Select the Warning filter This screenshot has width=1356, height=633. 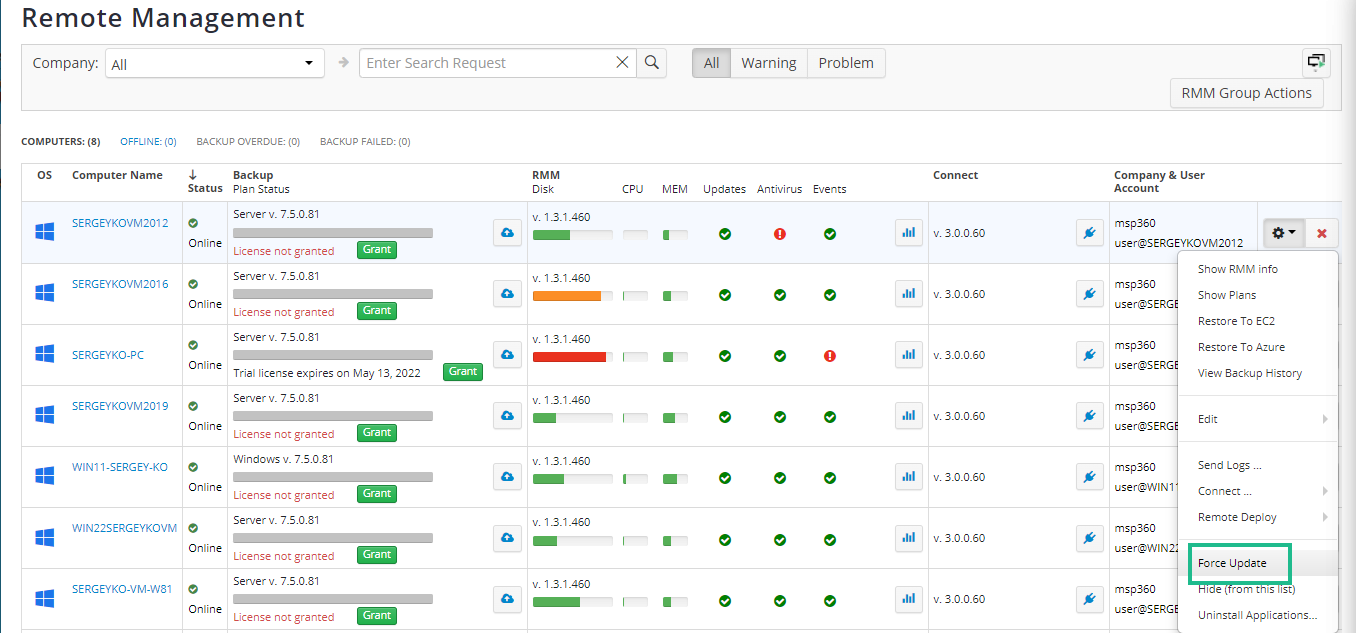[x=768, y=62]
